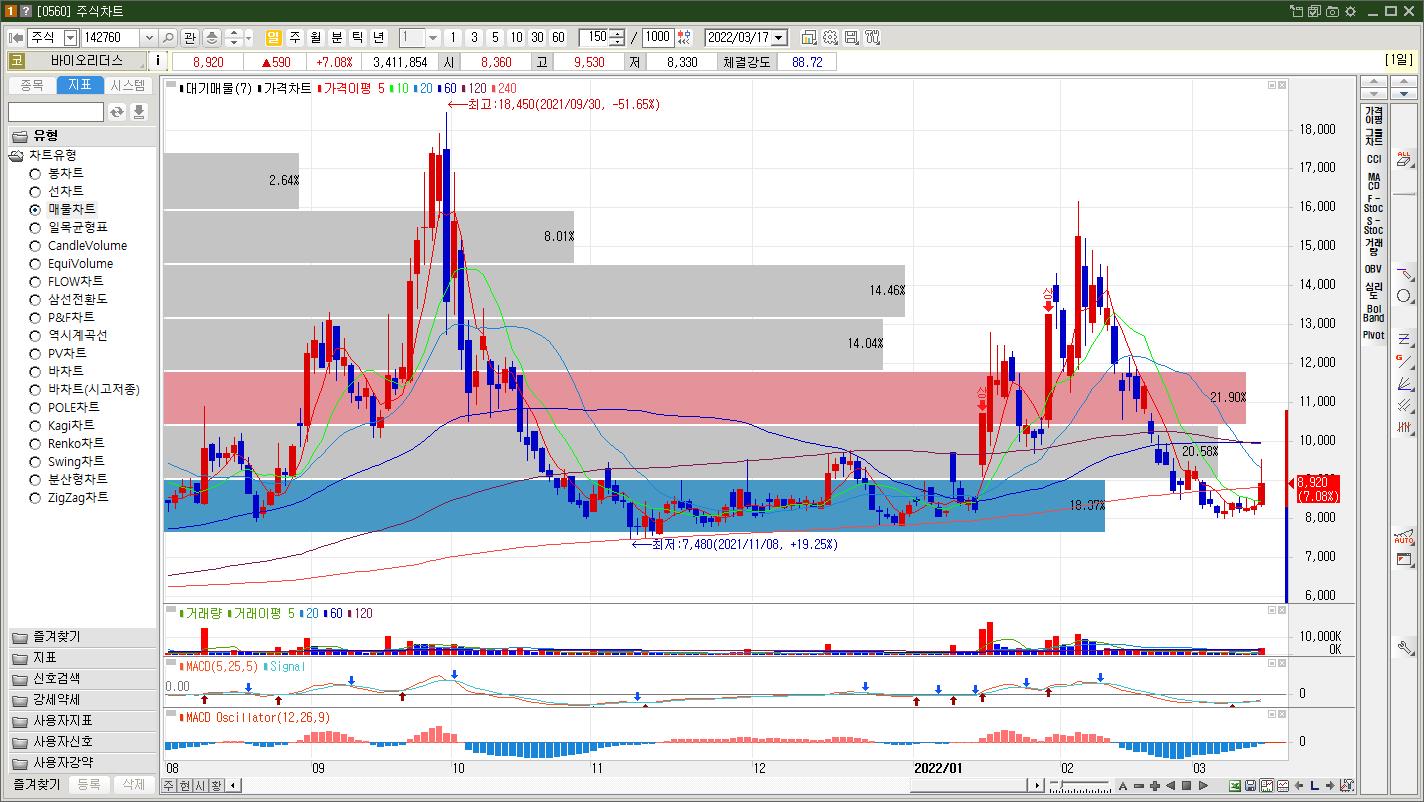Screen dimensions: 1424x802
Task: Switch to the 시스템 tab
Action: (128, 86)
